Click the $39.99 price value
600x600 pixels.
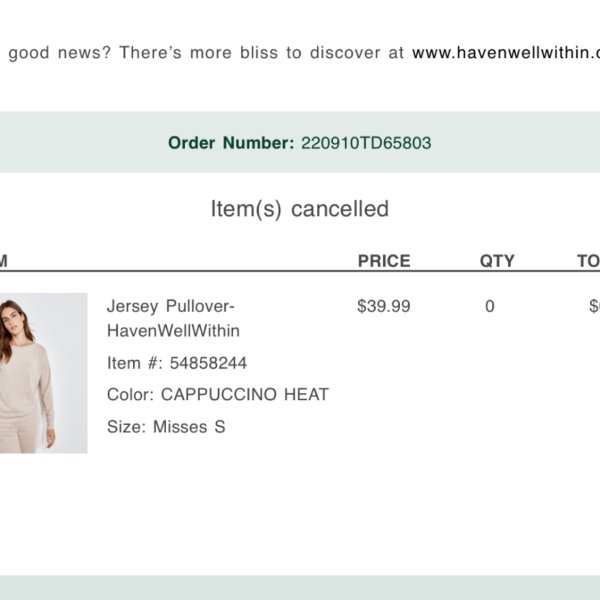pyautogui.click(x=384, y=306)
